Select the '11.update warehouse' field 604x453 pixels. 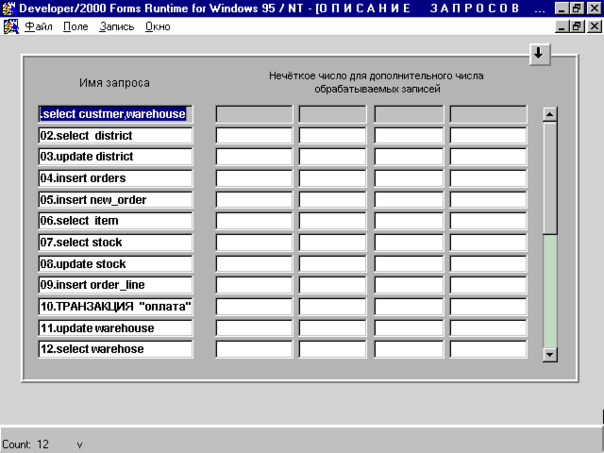point(116,328)
